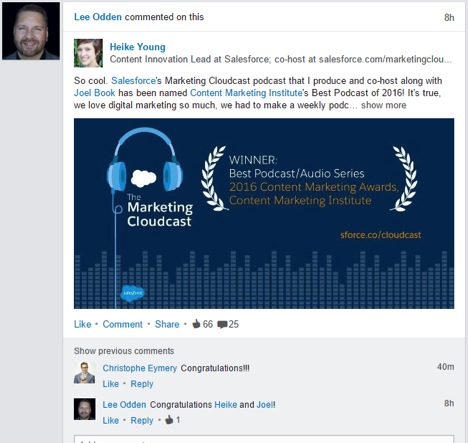Click Lee Odden name in post header
The image size is (468, 443).
click(98, 17)
